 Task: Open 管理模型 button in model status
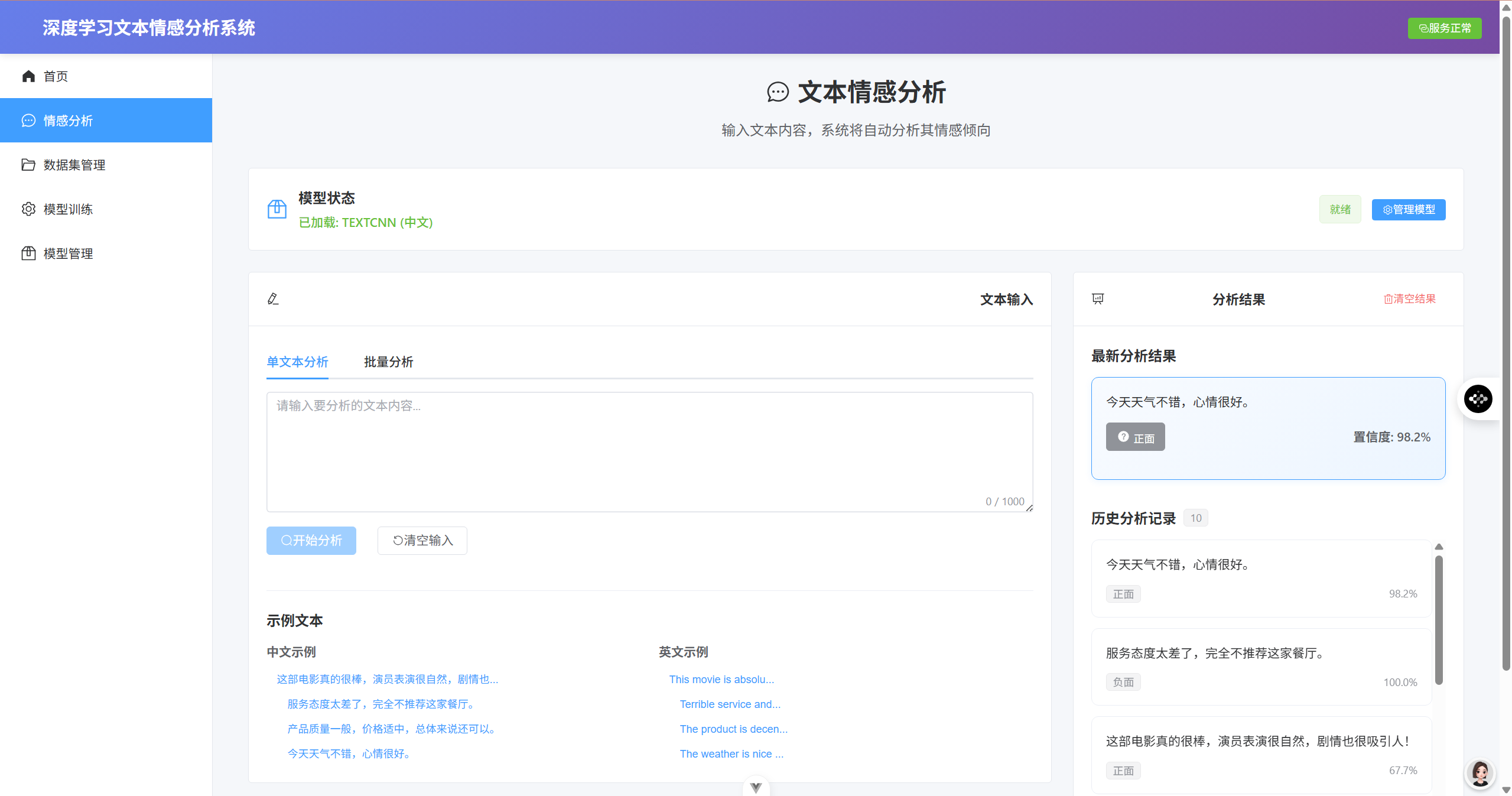[1408, 210]
